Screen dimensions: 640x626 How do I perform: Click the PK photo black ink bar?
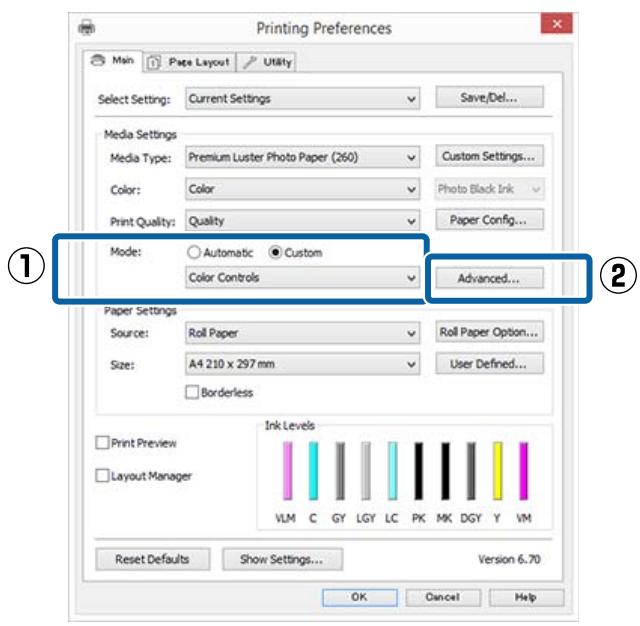click(418, 471)
